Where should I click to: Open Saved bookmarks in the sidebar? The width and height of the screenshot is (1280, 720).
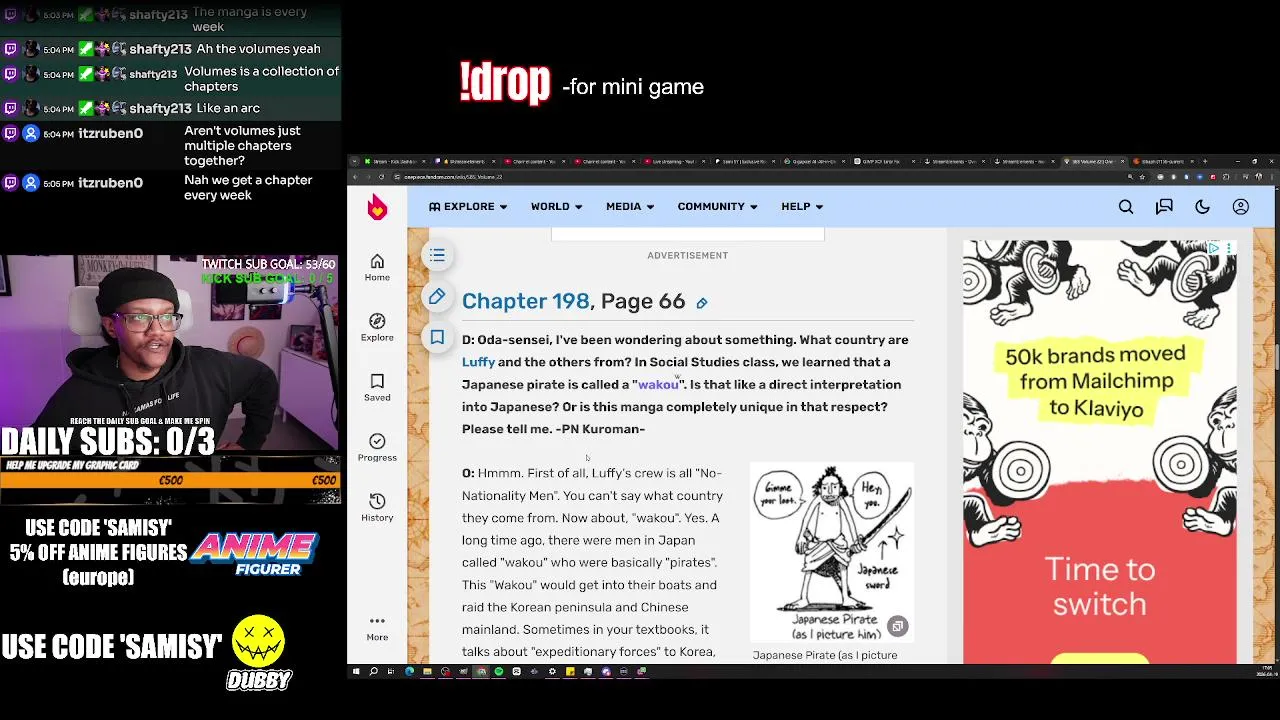pos(377,387)
